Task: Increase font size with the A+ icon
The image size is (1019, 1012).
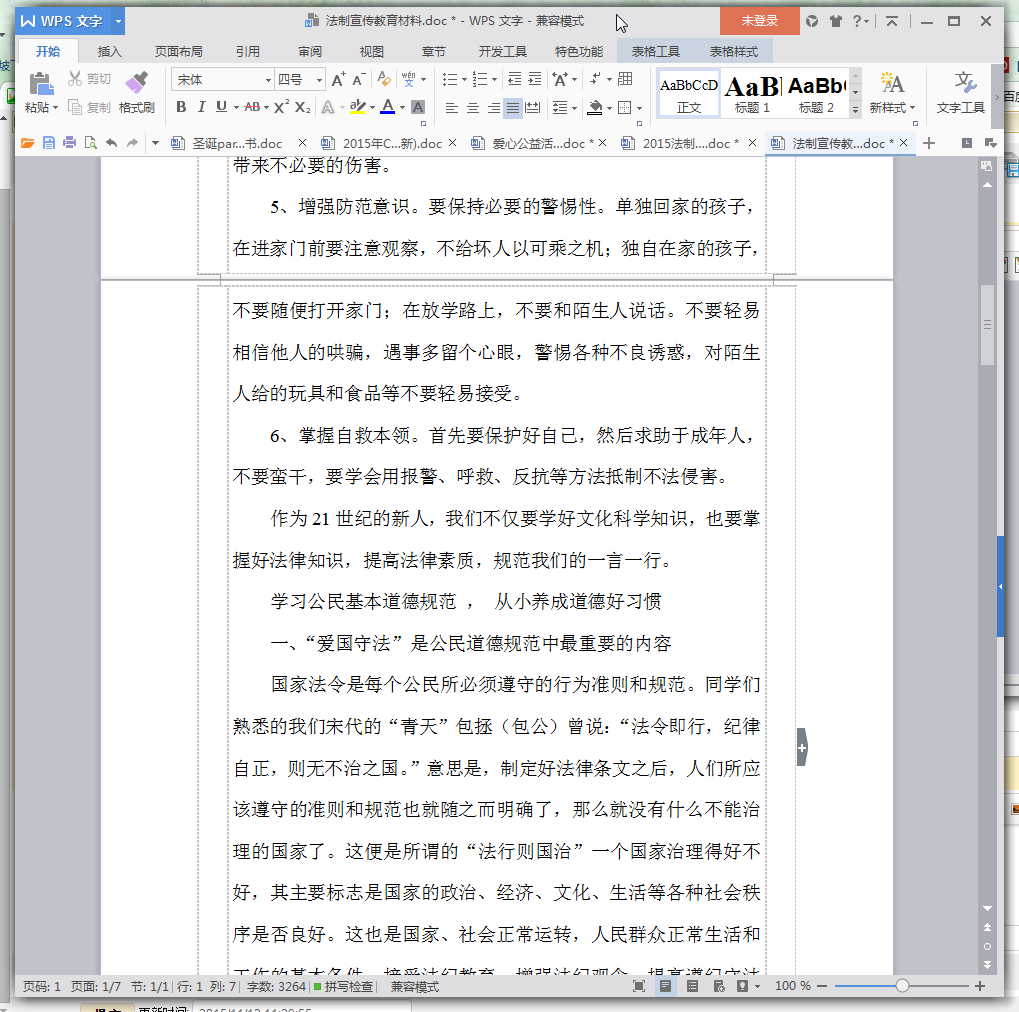Action: point(338,79)
